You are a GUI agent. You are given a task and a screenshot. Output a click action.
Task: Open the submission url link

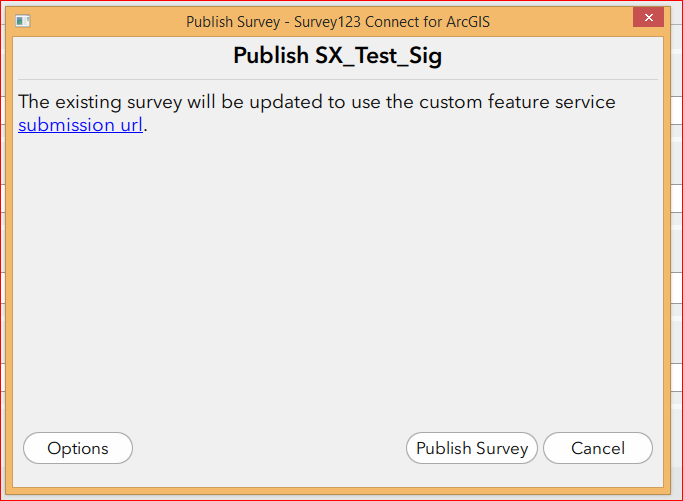81,126
